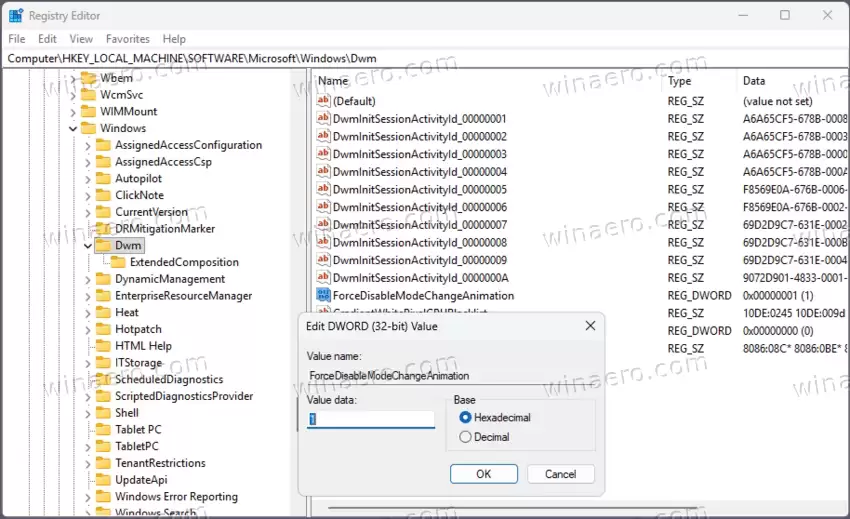
Task: Click the WIMMount folder icon
Action: [88, 112]
